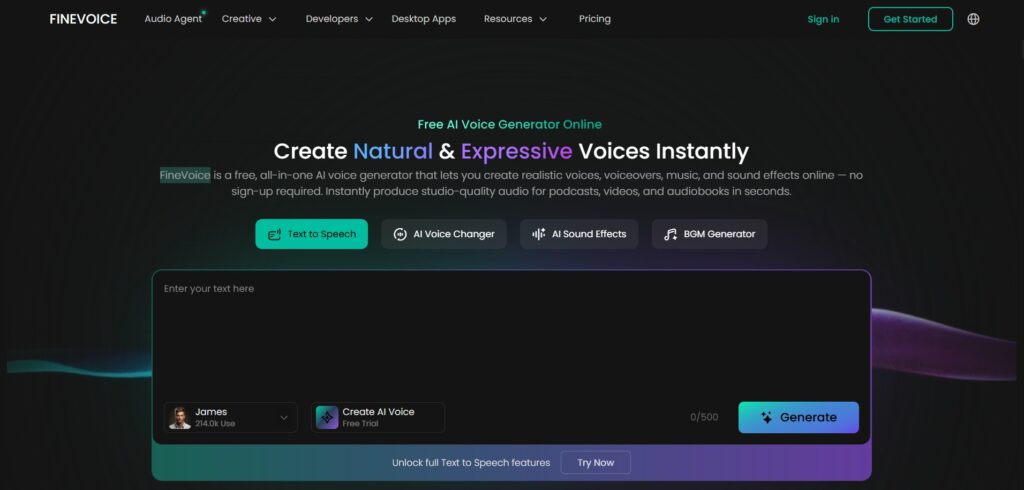The height and width of the screenshot is (490, 1024).
Task: Go to the Pricing page
Action: point(595,19)
